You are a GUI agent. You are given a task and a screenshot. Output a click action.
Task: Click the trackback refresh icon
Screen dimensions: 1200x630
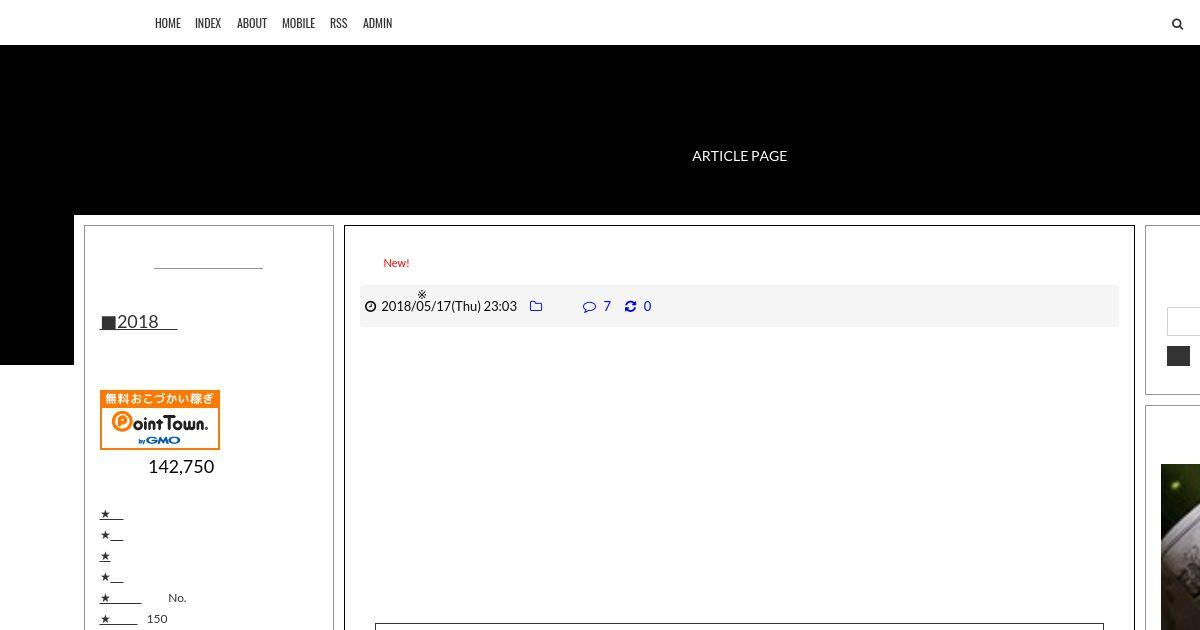(630, 306)
